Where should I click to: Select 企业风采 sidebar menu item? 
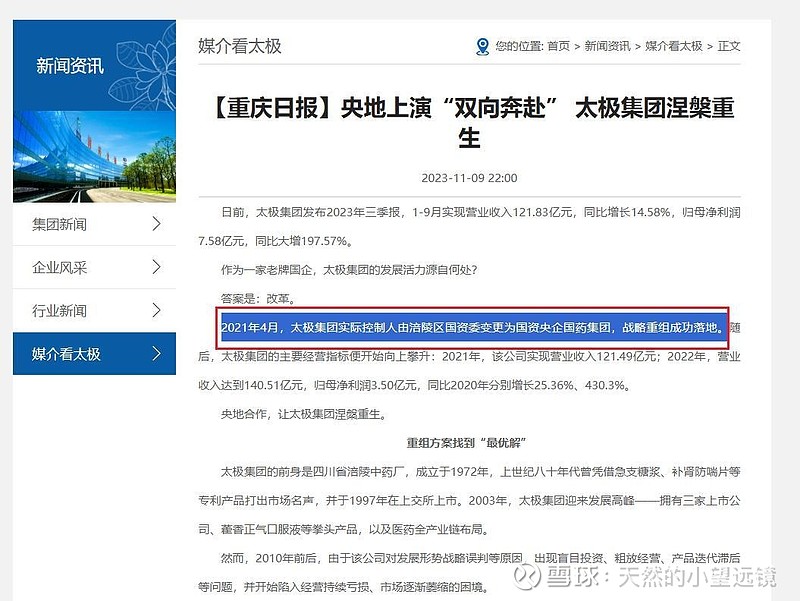(x=94, y=267)
